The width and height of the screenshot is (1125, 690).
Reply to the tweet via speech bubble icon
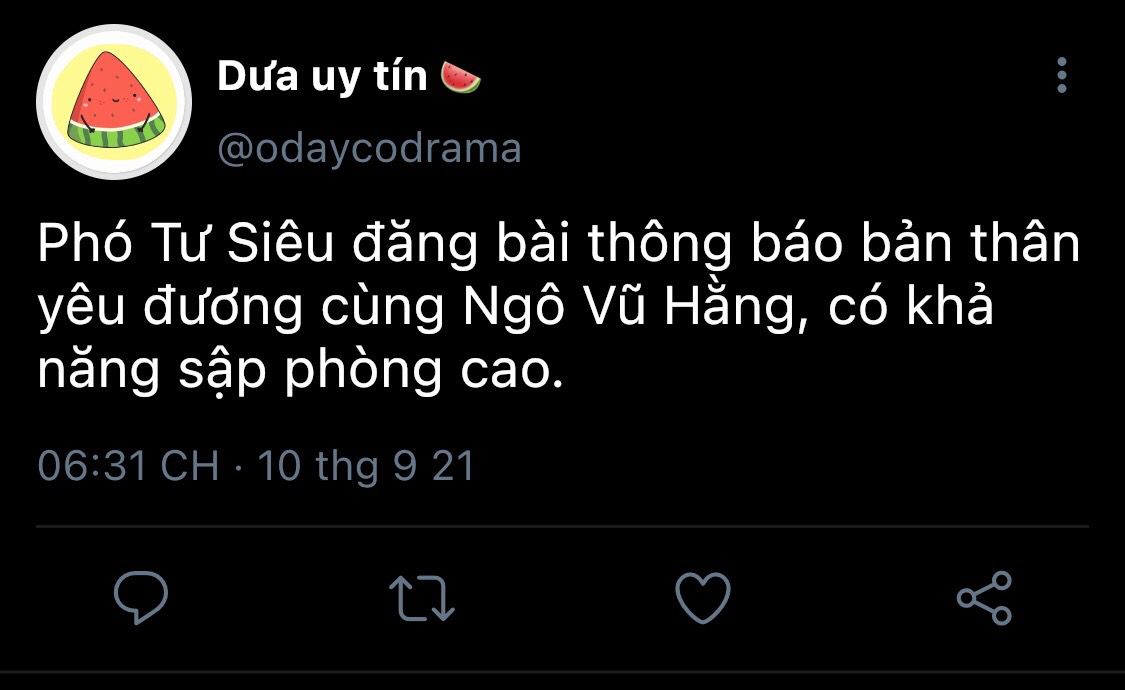pos(141,597)
